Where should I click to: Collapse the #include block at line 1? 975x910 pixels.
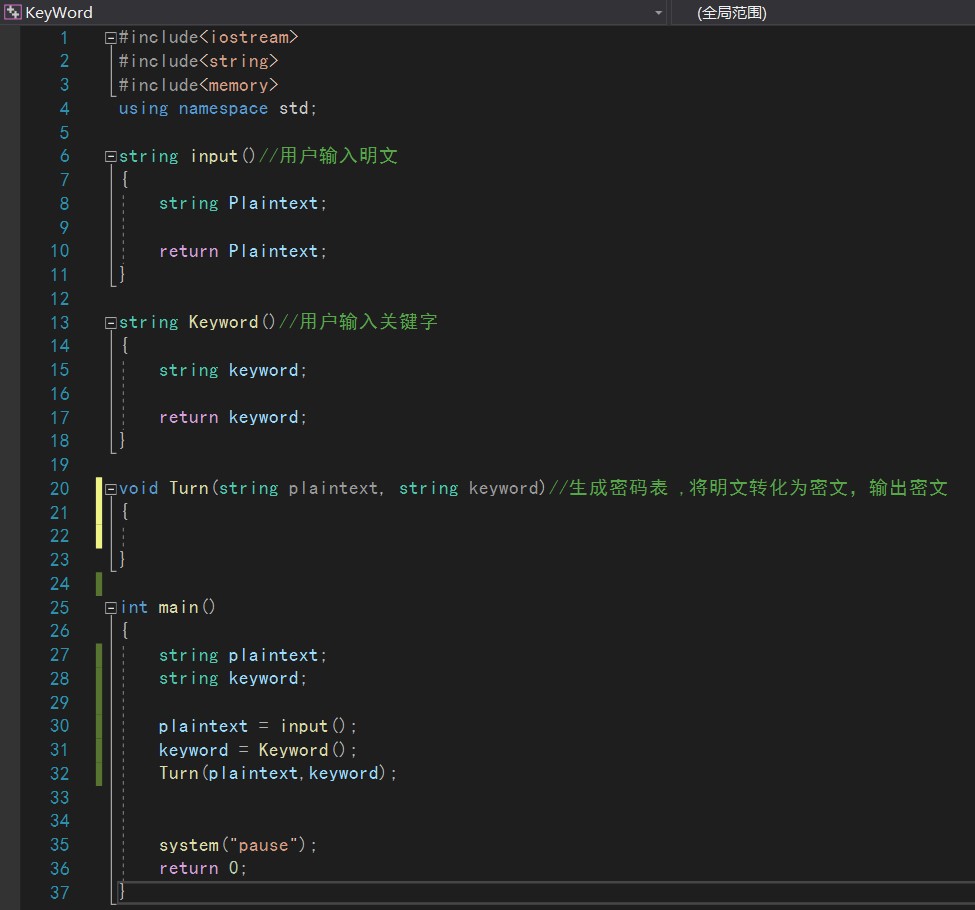[111, 38]
